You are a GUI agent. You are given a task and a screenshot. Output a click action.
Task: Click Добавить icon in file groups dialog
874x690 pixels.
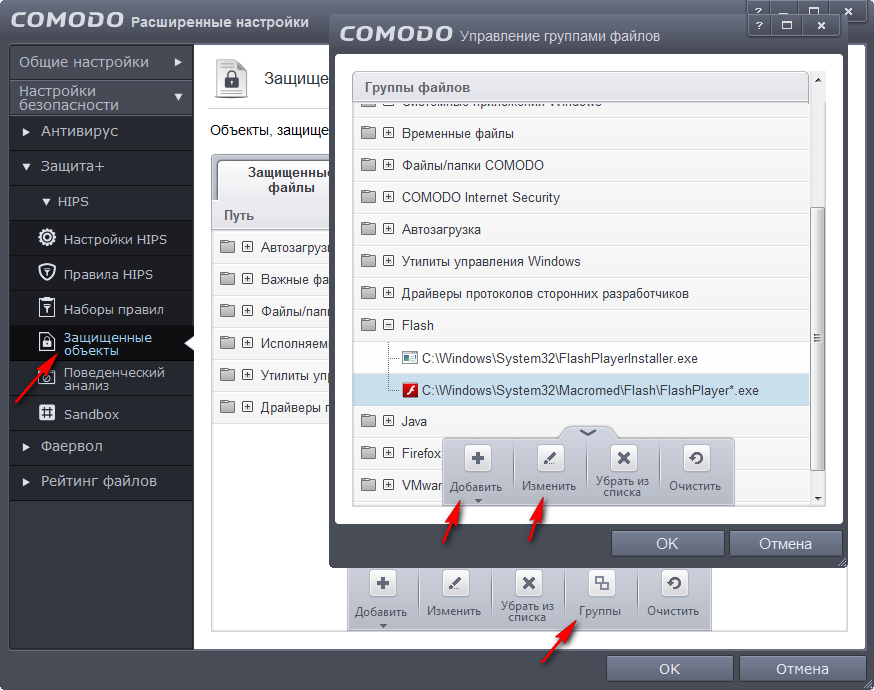[478, 459]
